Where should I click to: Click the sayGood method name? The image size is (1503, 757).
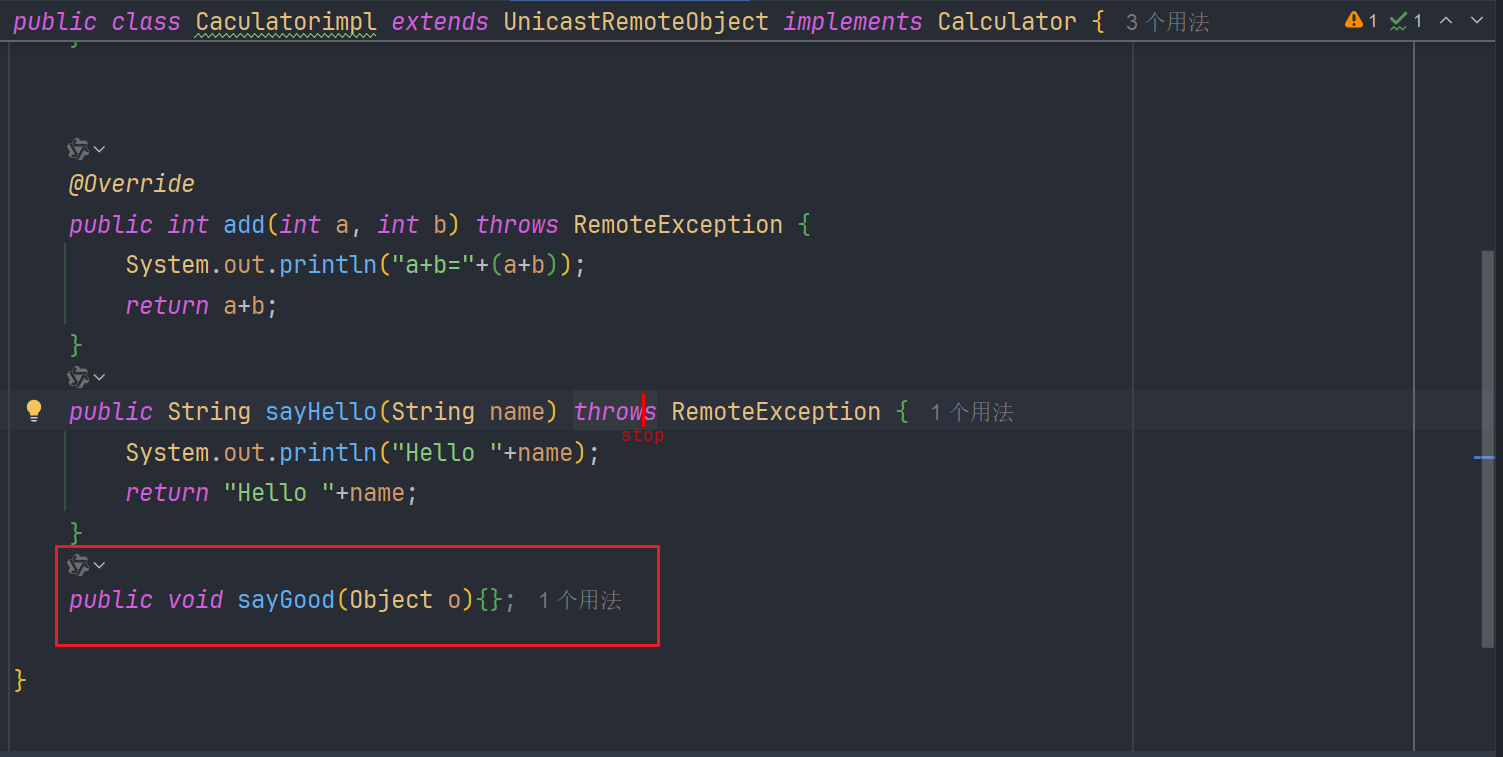click(286, 600)
